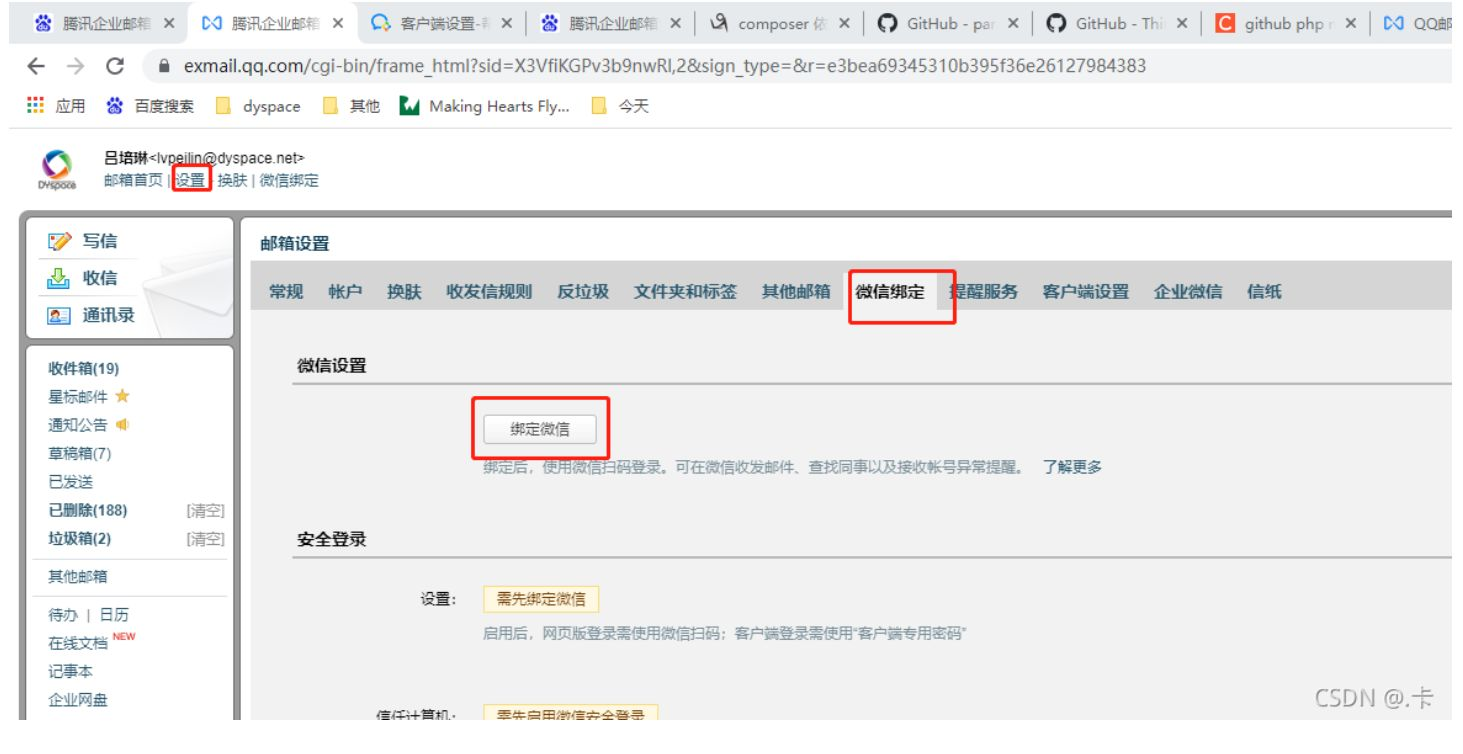This screenshot has width=1463, height=754.
Task: Switch to the GitHub - Thi browser tab
Action: [1117, 23]
